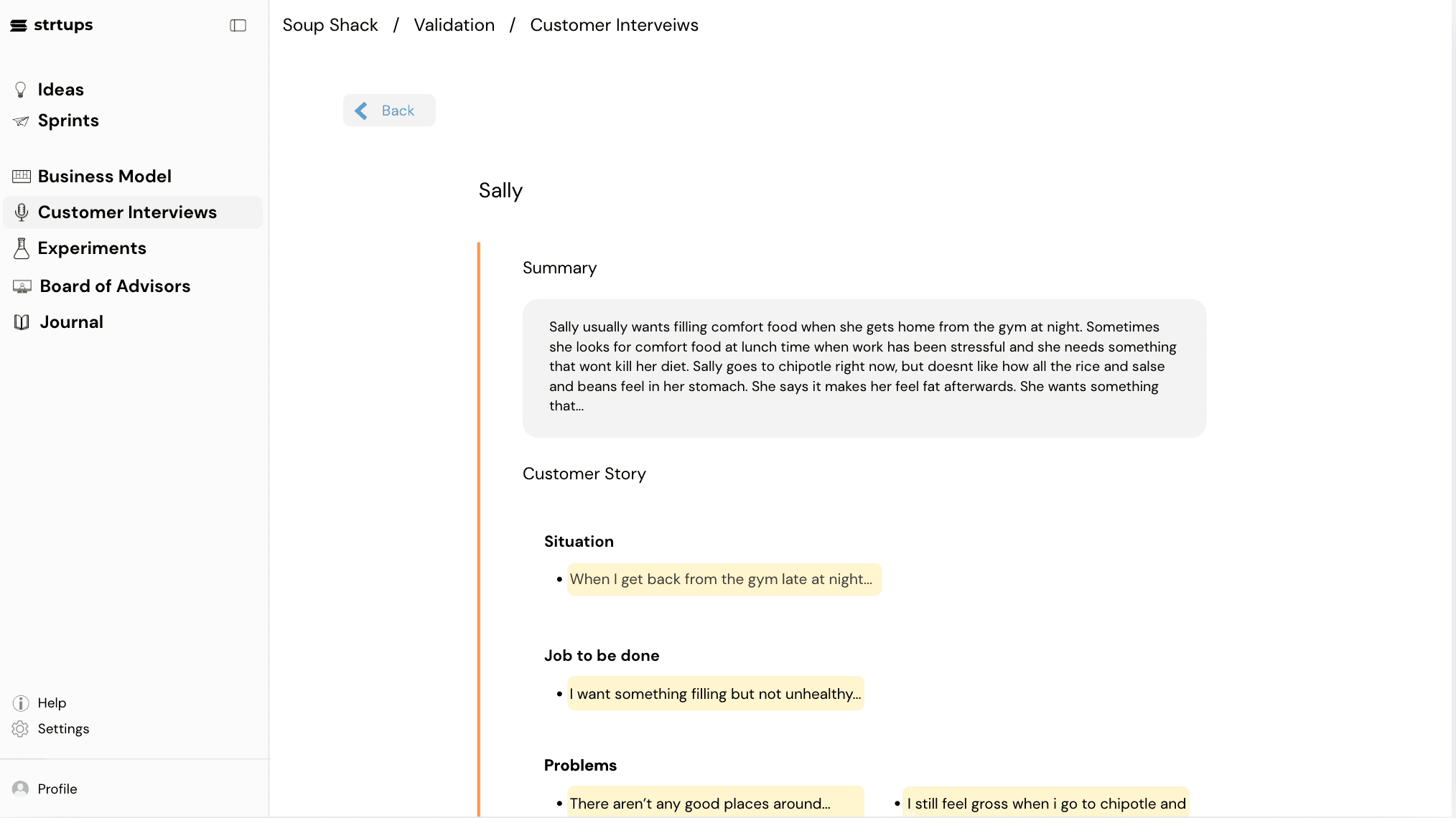Click Soup Shack in the breadcrumb

[x=330, y=24]
